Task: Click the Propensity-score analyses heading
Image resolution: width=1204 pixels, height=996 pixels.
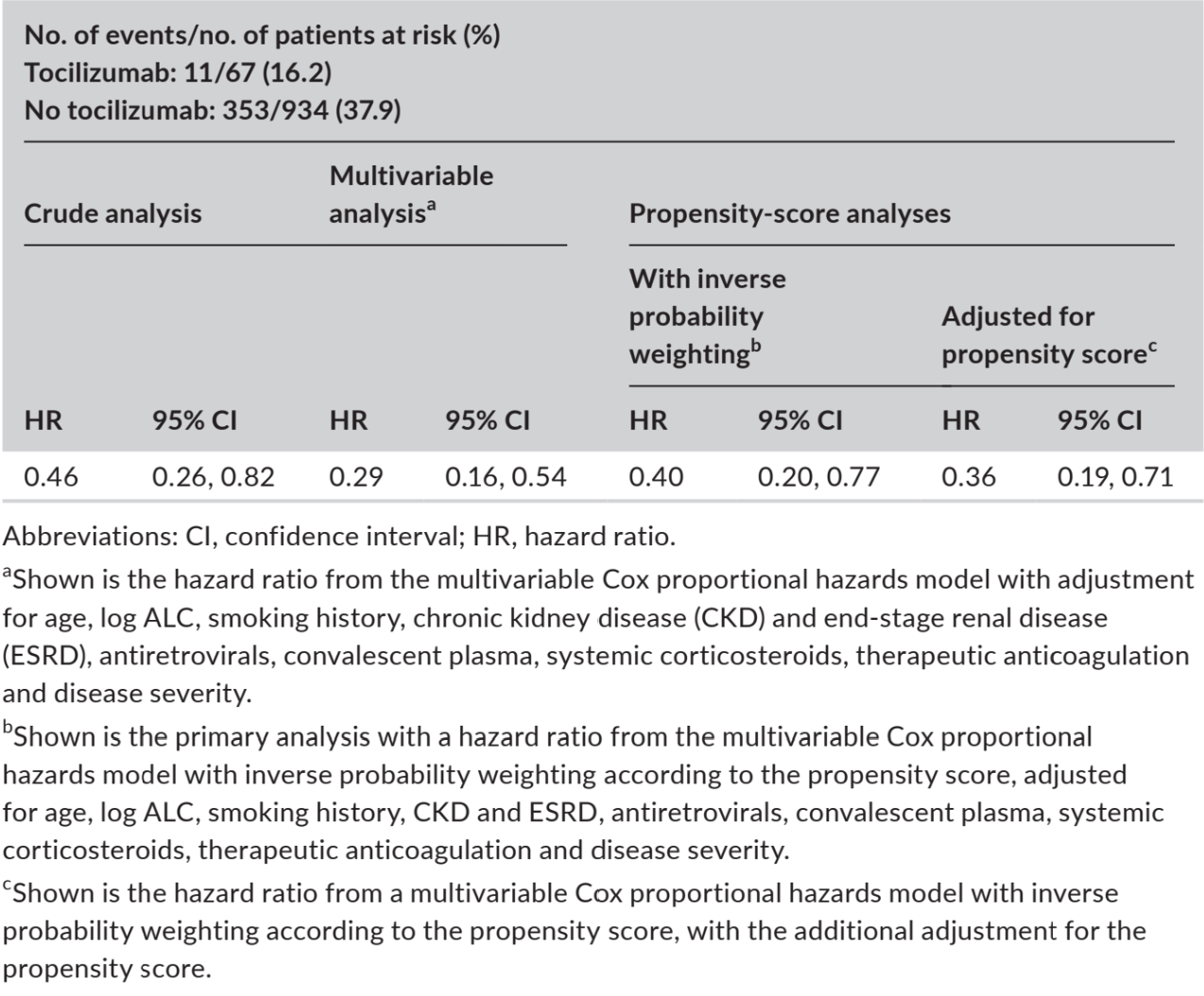Action: coord(790,214)
